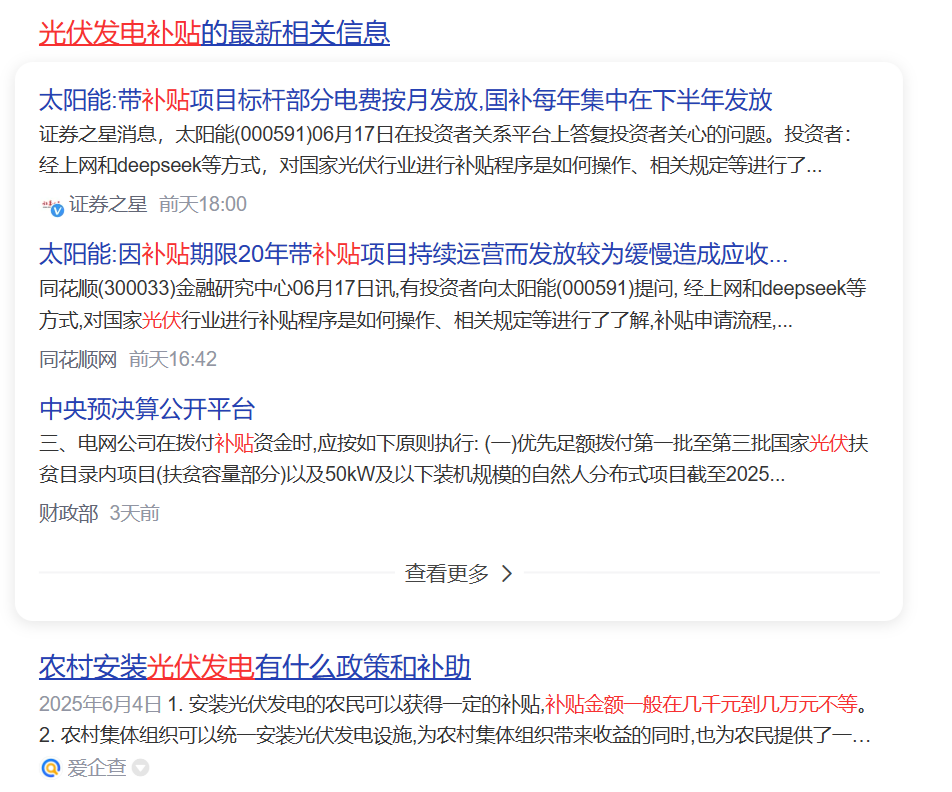
Task: Click the 前天16:42 timestamp
Action: (173, 360)
